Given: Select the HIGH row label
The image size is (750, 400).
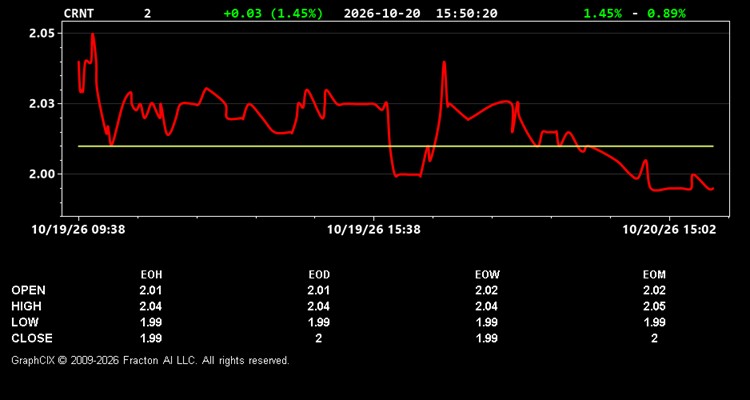Looking at the screenshot, I should pyautogui.click(x=26, y=306).
